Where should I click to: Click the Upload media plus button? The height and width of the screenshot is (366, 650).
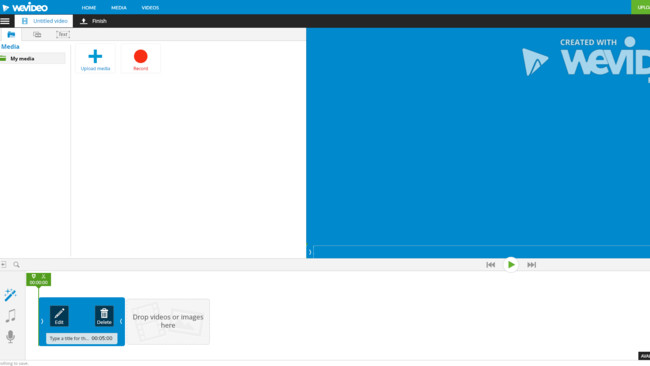(95, 59)
